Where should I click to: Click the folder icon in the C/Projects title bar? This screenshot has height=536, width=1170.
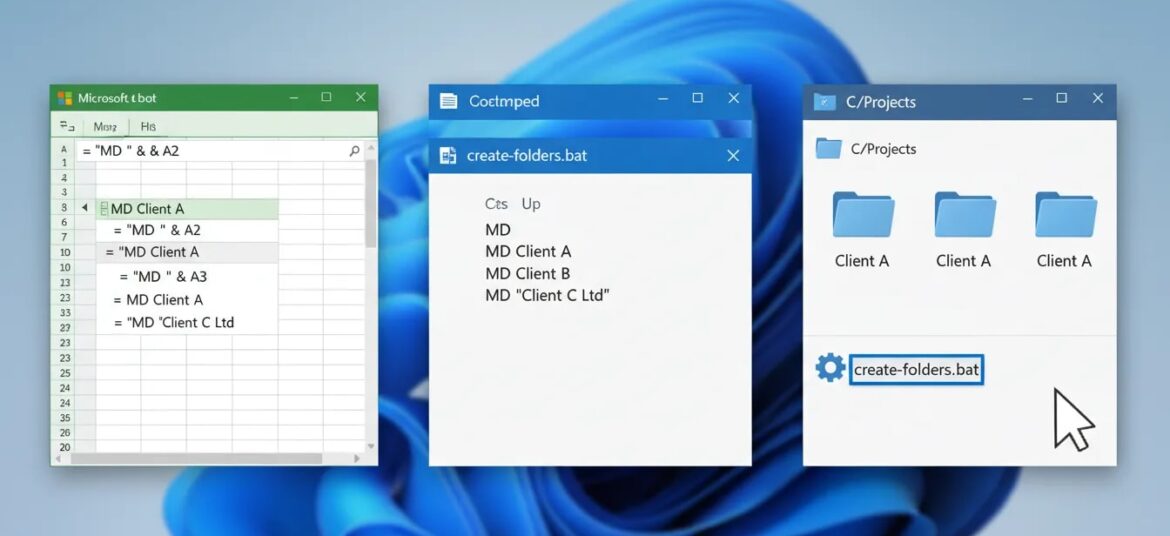(x=825, y=102)
